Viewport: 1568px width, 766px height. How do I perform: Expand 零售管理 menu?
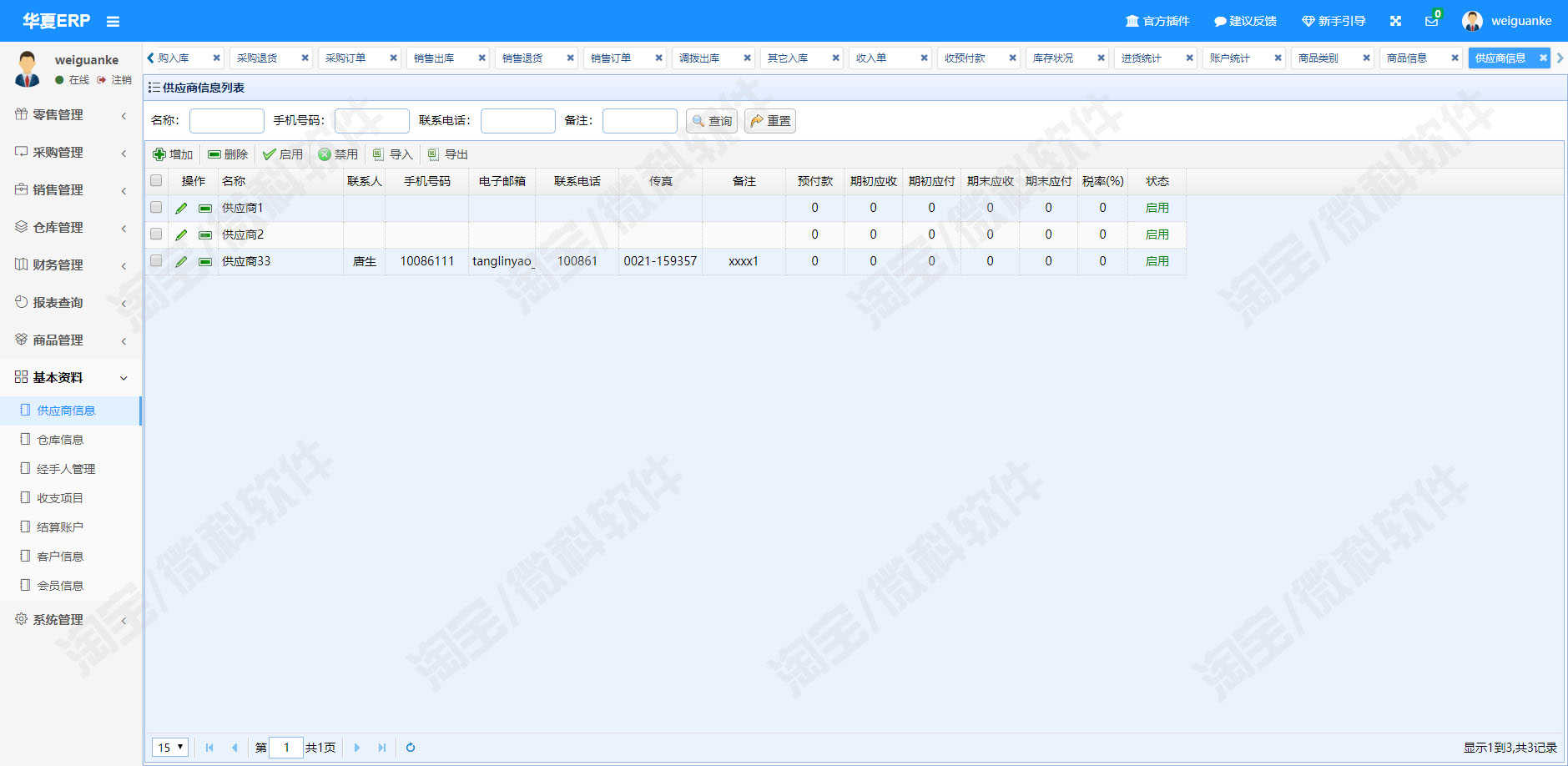click(71, 114)
